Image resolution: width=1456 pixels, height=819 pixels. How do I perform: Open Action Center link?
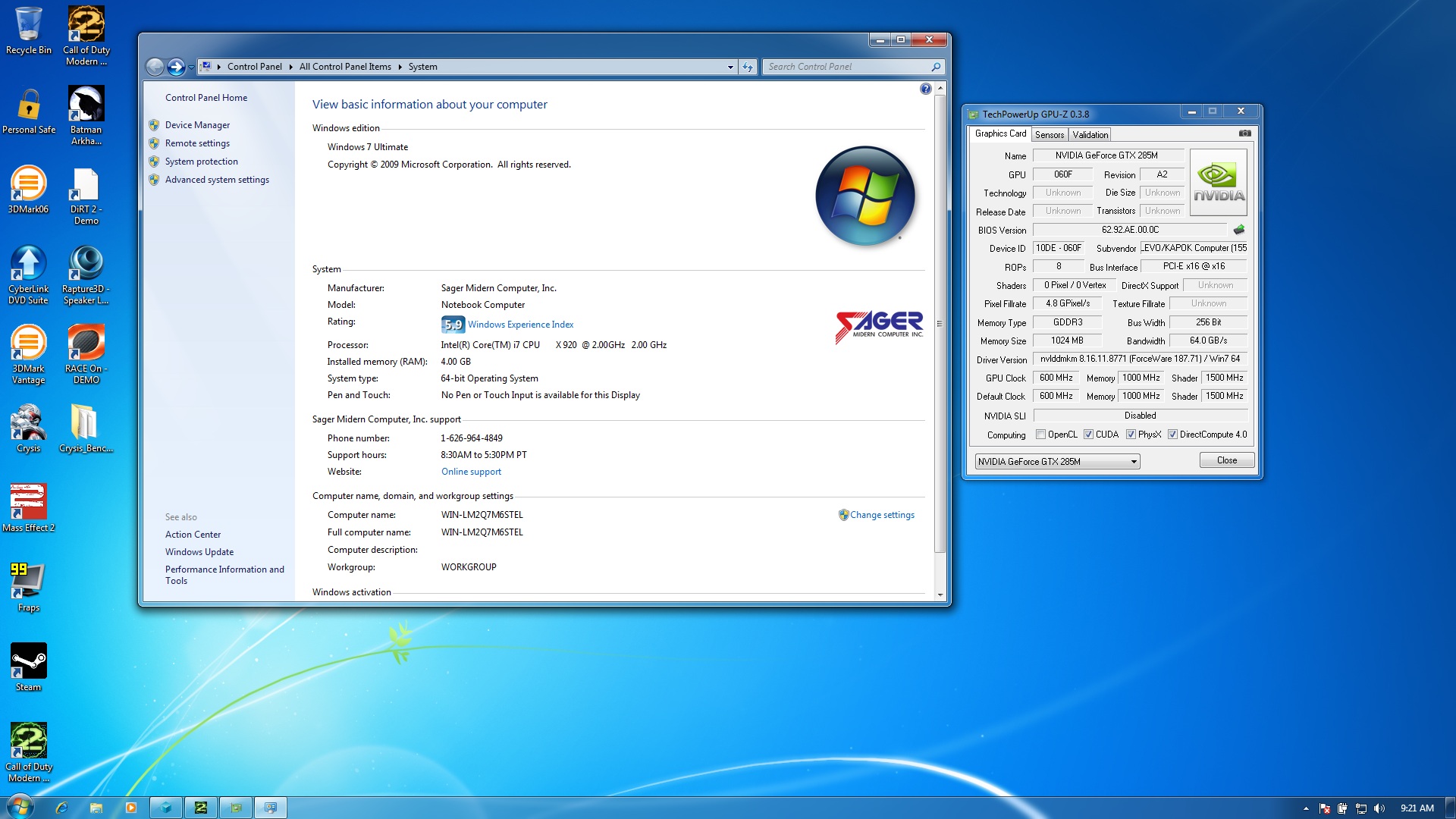point(193,535)
